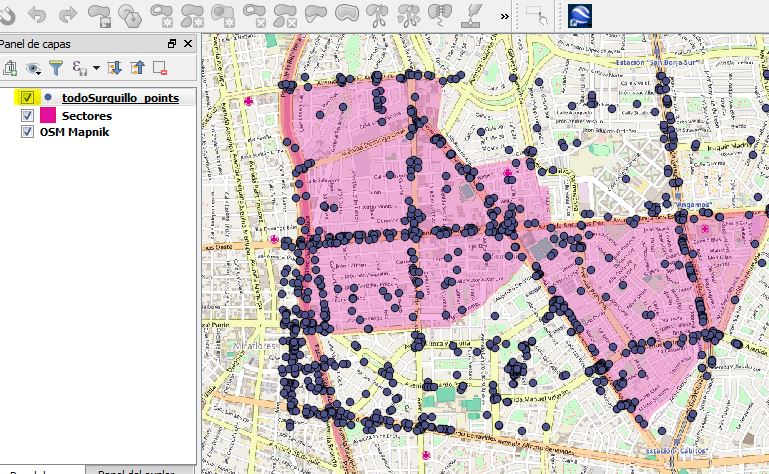Toggle the magnet snapping tool
This screenshot has width=769, height=474.
pyautogui.click(x=6, y=16)
